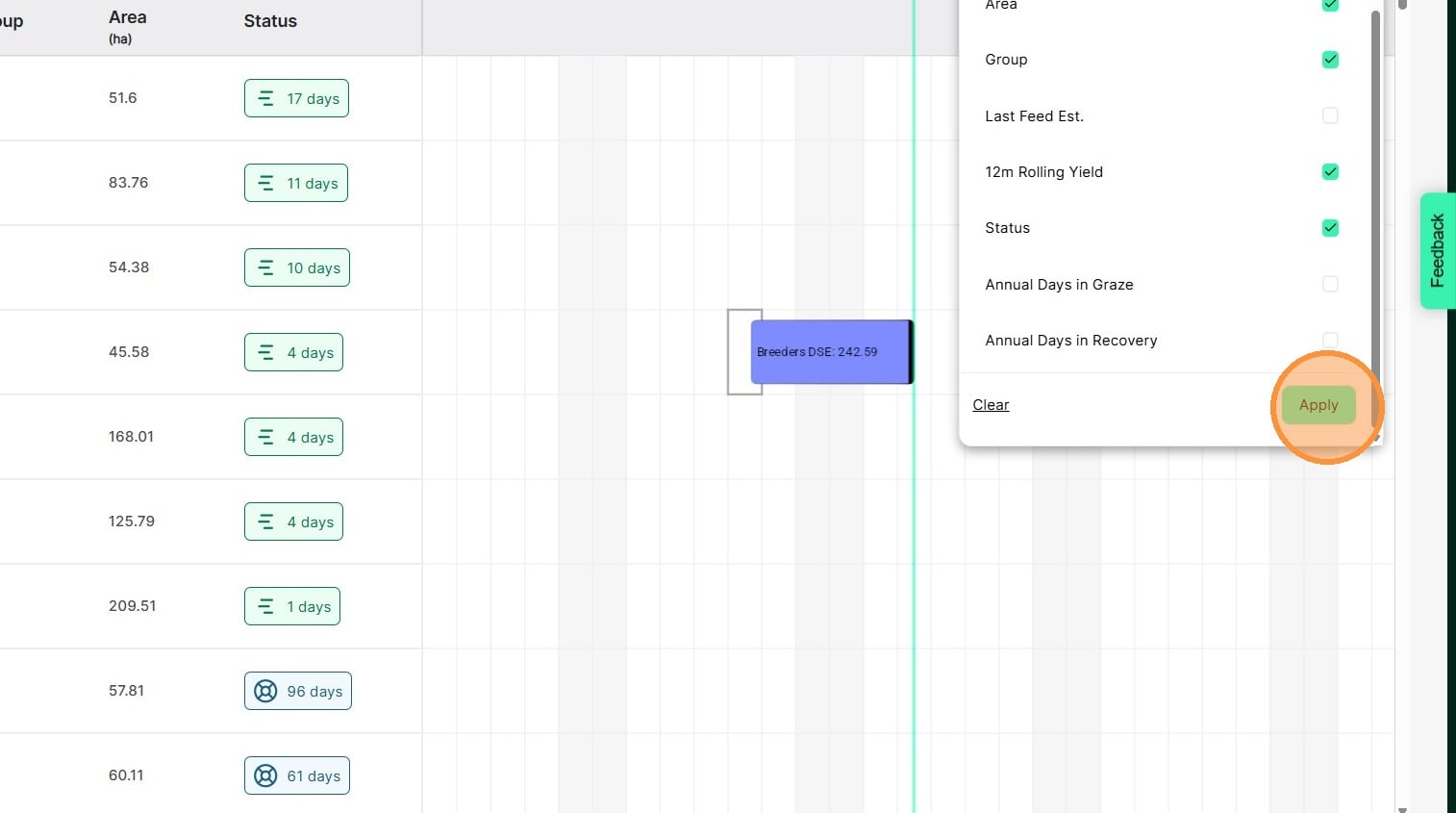Uncheck the Group column checkbox

1330,60
